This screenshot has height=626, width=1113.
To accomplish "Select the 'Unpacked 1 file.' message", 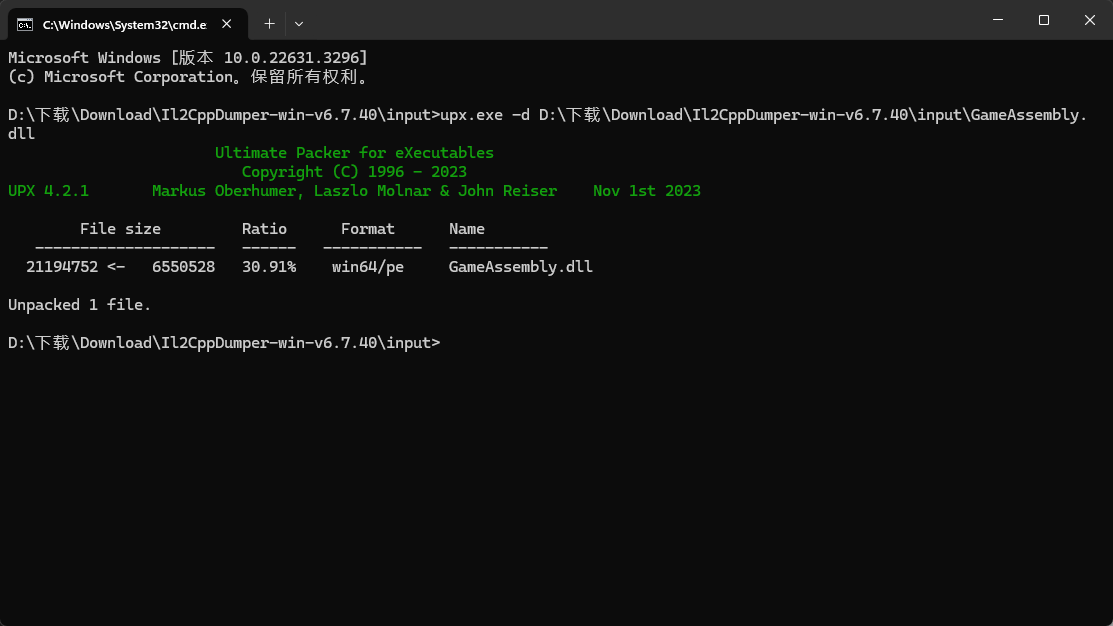I will (x=78, y=304).
